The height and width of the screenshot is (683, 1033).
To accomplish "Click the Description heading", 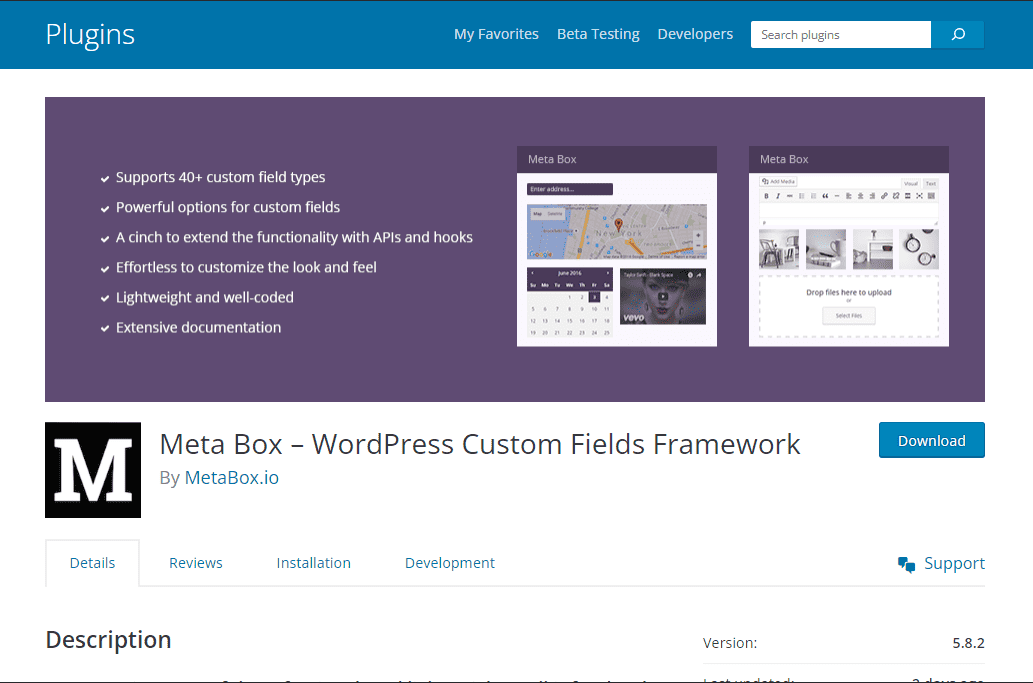I will (x=109, y=640).
